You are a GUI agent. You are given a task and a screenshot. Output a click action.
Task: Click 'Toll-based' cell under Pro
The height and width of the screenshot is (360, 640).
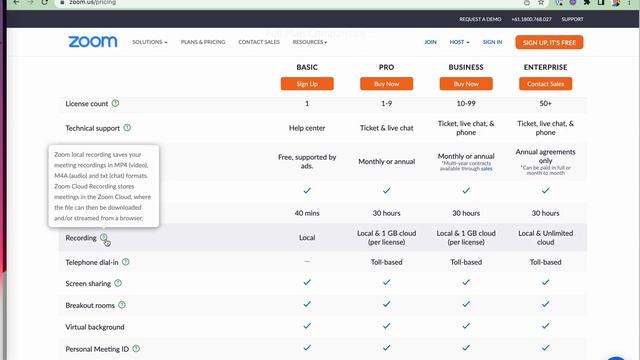pyautogui.click(x=387, y=262)
